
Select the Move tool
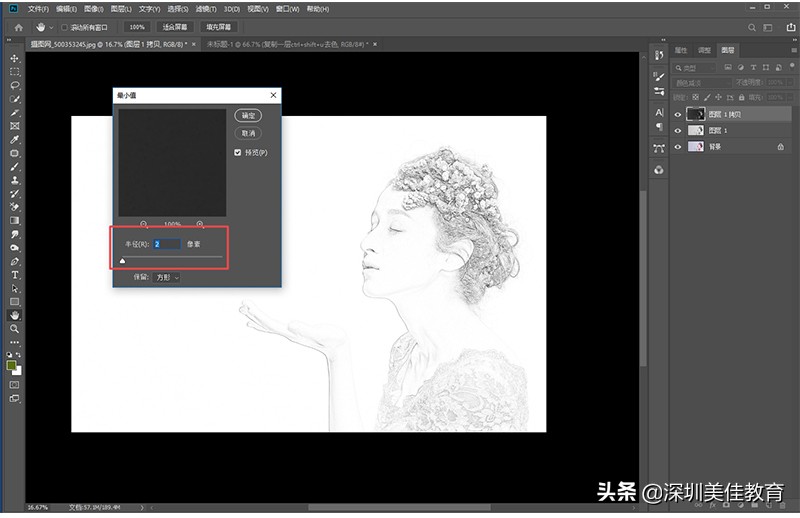14,58
